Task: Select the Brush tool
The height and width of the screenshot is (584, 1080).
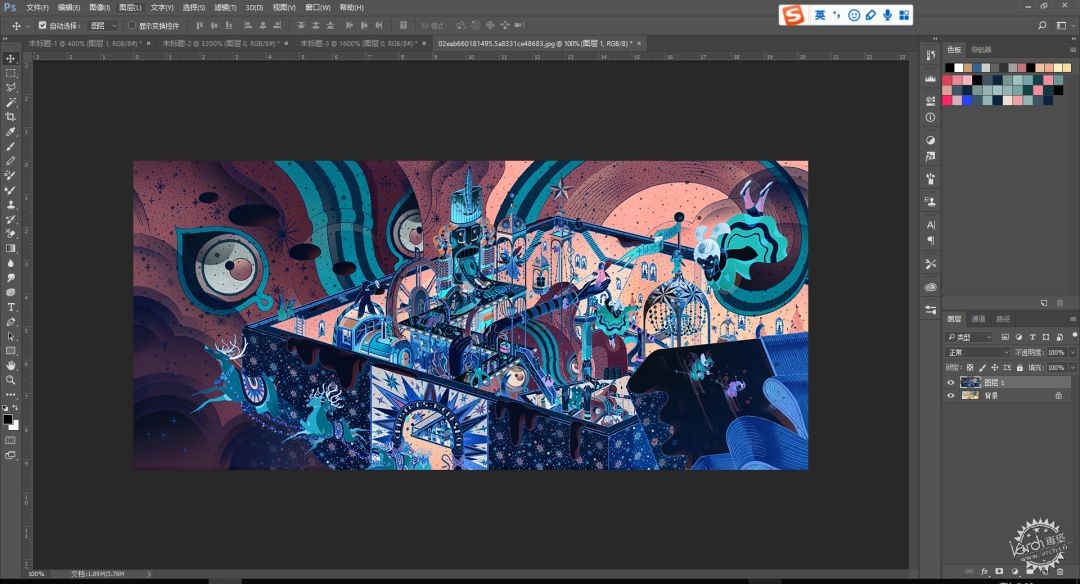Action: point(10,146)
